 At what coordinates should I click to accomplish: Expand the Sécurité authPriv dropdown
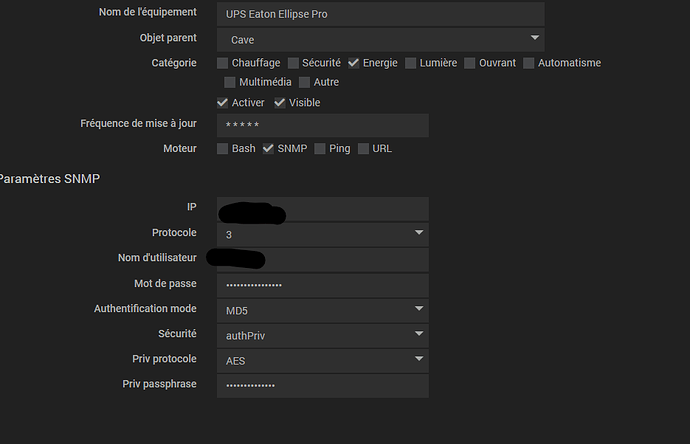click(x=323, y=336)
